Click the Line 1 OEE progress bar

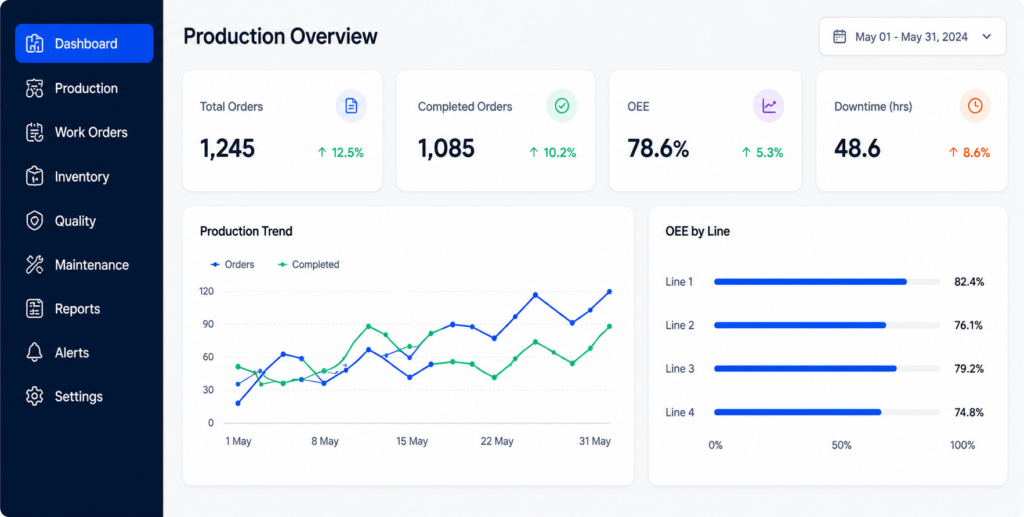827,282
